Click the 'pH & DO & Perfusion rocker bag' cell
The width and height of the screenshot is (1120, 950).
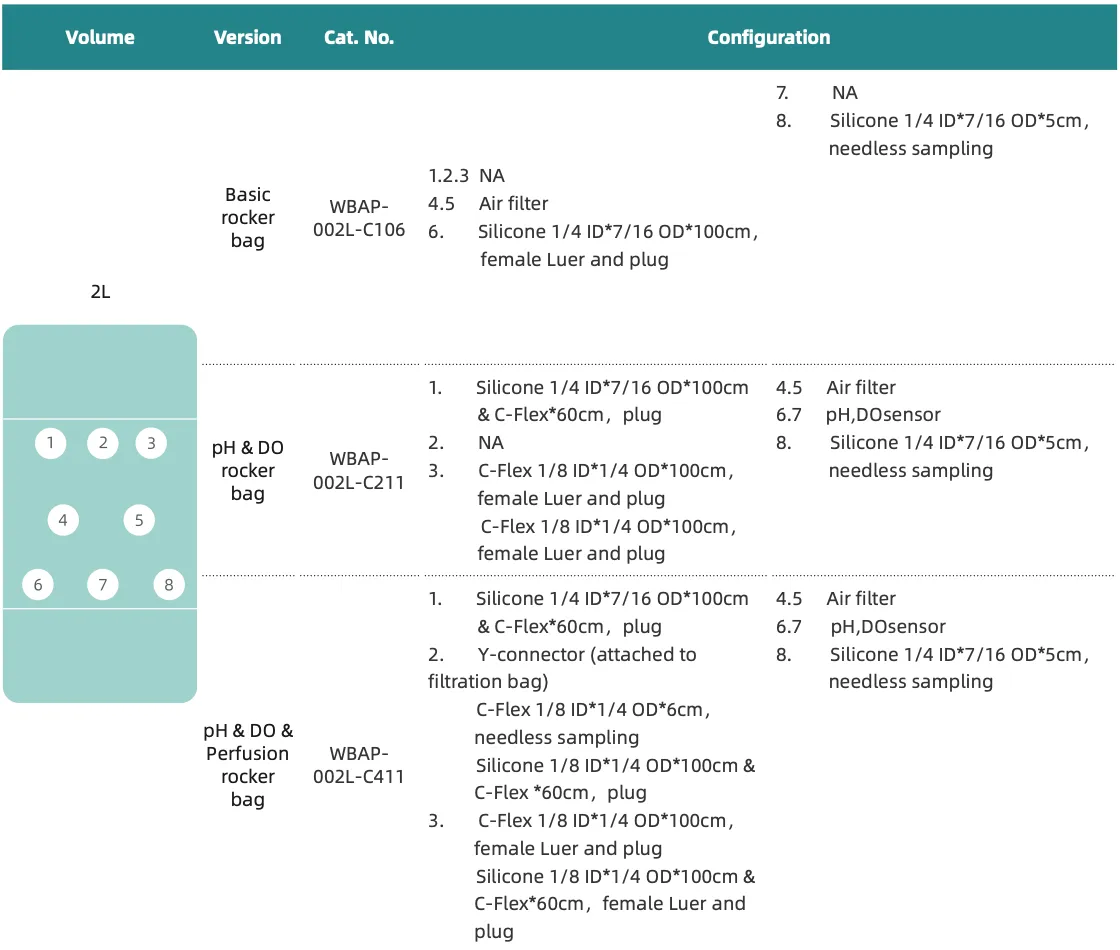click(x=248, y=765)
